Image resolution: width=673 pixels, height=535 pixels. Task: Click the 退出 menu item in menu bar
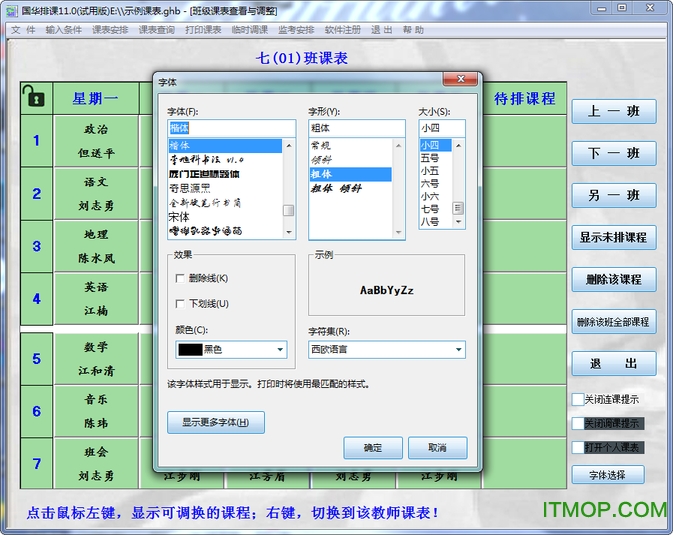pyautogui.click(x=382, y=30)
